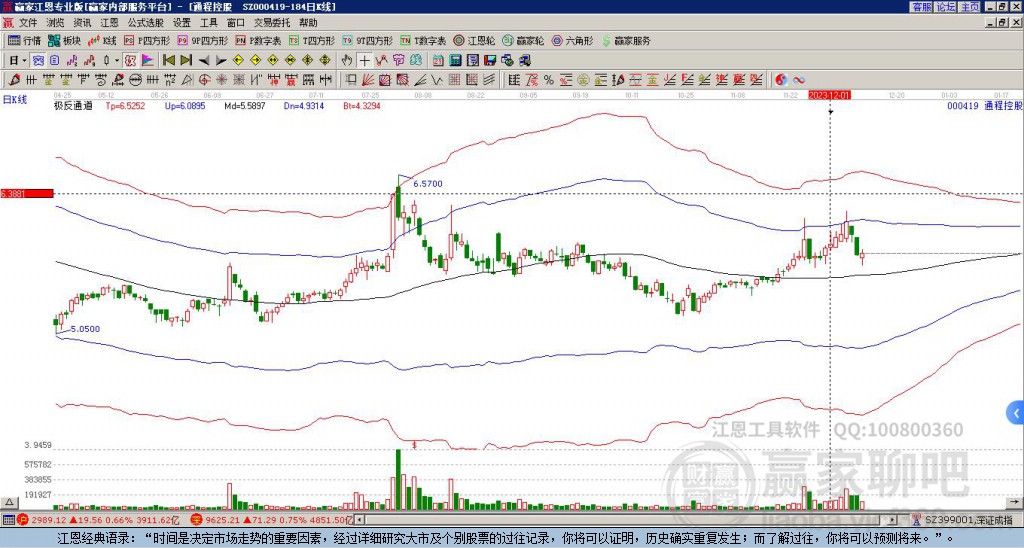Open the 六角形 hexagon tool

pyautogui.click(x=573, y=40)
